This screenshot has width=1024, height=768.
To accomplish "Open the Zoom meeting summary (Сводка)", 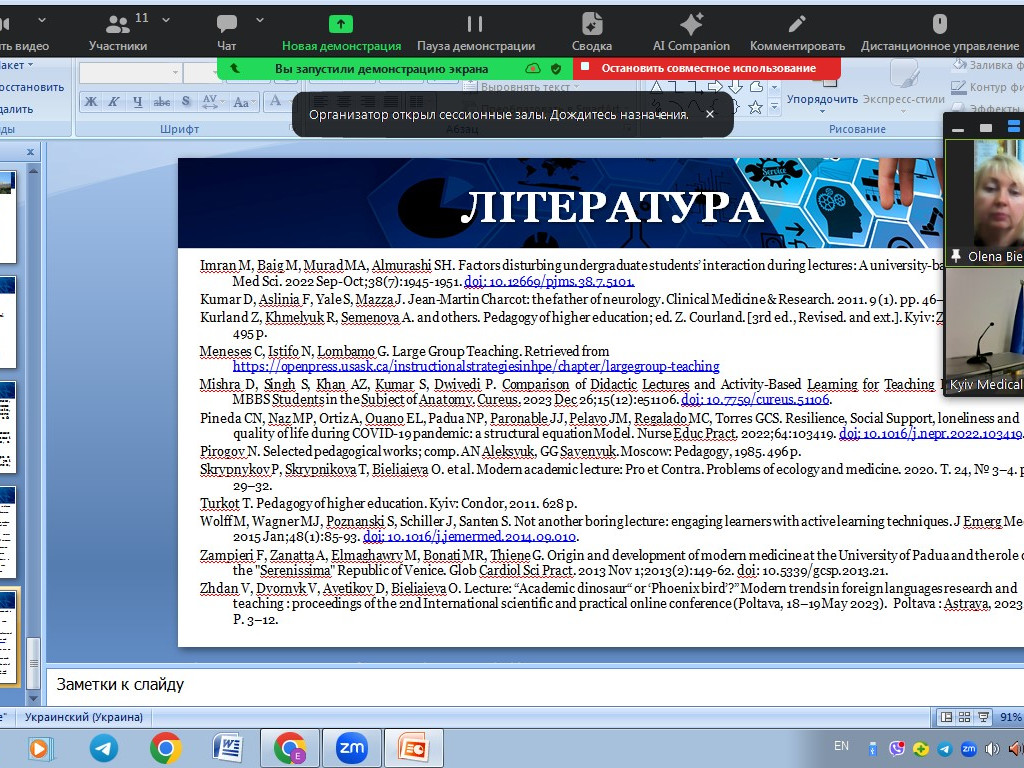I will coord(592,32).
